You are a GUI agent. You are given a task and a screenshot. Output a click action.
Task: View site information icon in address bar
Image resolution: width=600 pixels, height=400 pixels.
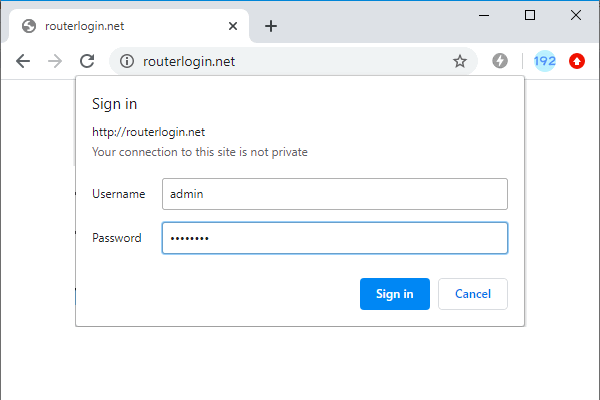click(x=127, y=61)
